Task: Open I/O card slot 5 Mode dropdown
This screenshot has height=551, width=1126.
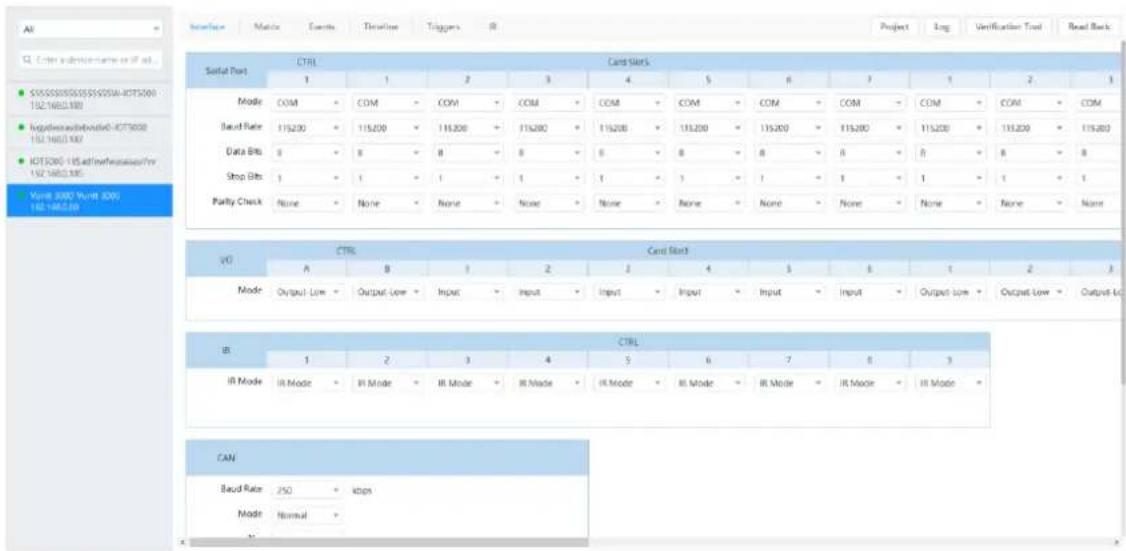Action: click(x=791, y=294)
